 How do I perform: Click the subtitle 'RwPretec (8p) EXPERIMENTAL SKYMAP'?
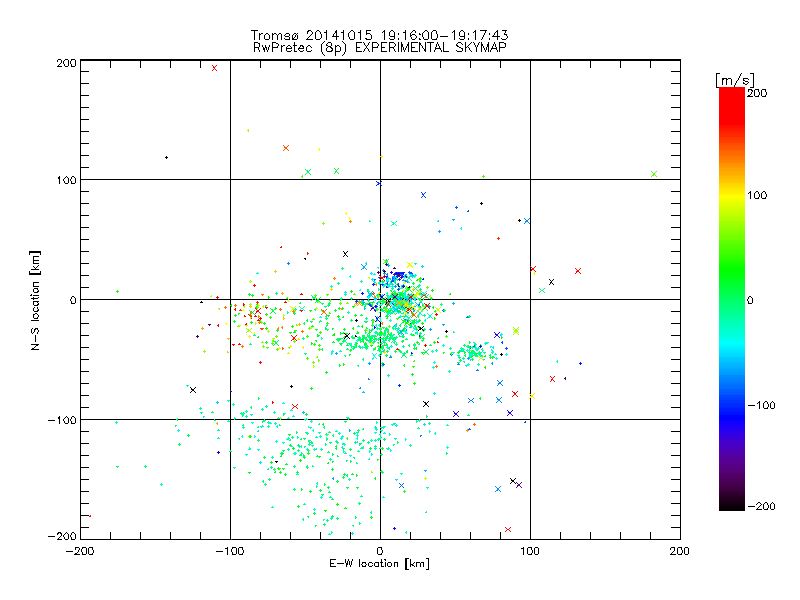380,48
